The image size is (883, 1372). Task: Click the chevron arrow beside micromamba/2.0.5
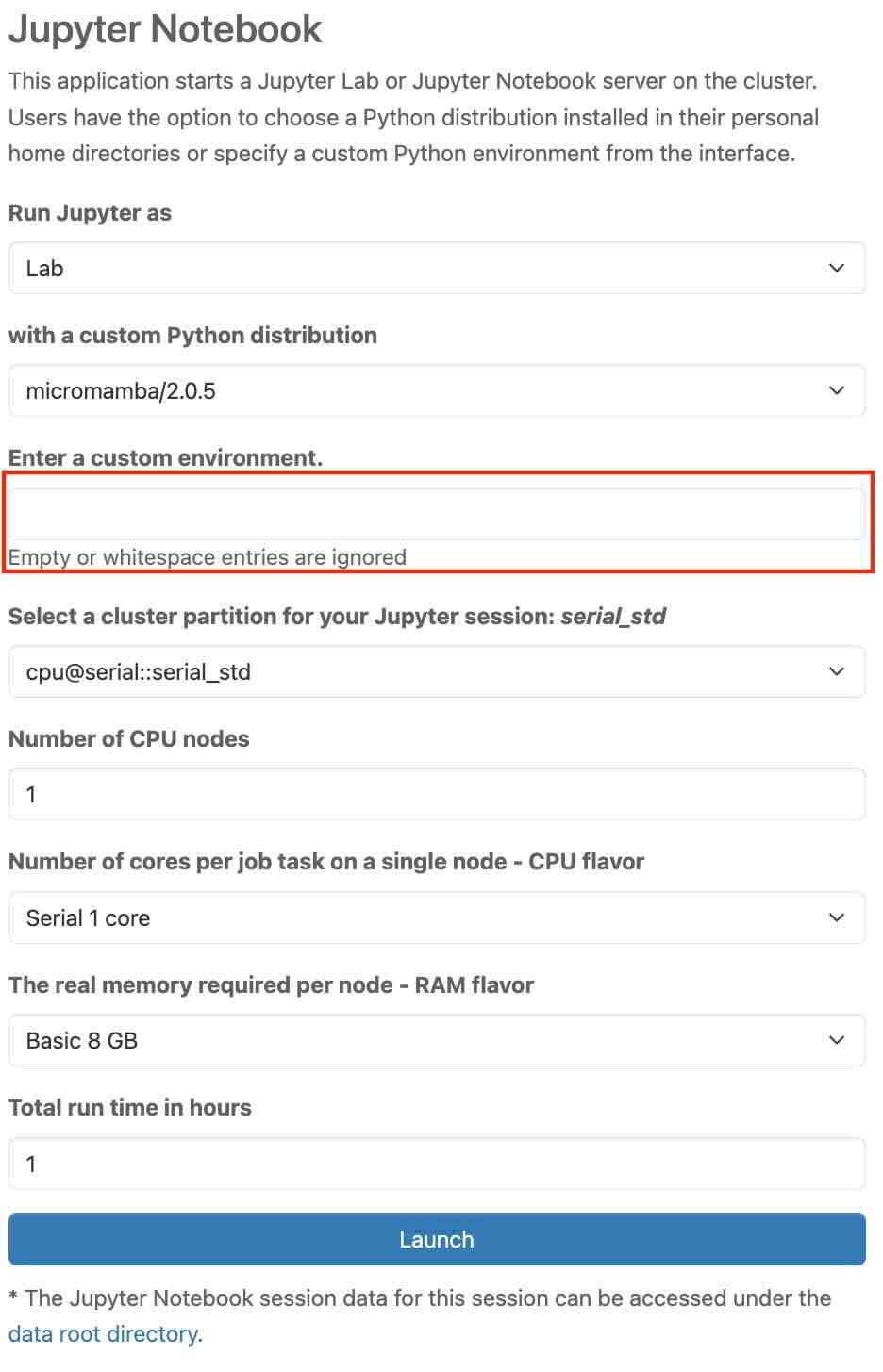point(836,390)
